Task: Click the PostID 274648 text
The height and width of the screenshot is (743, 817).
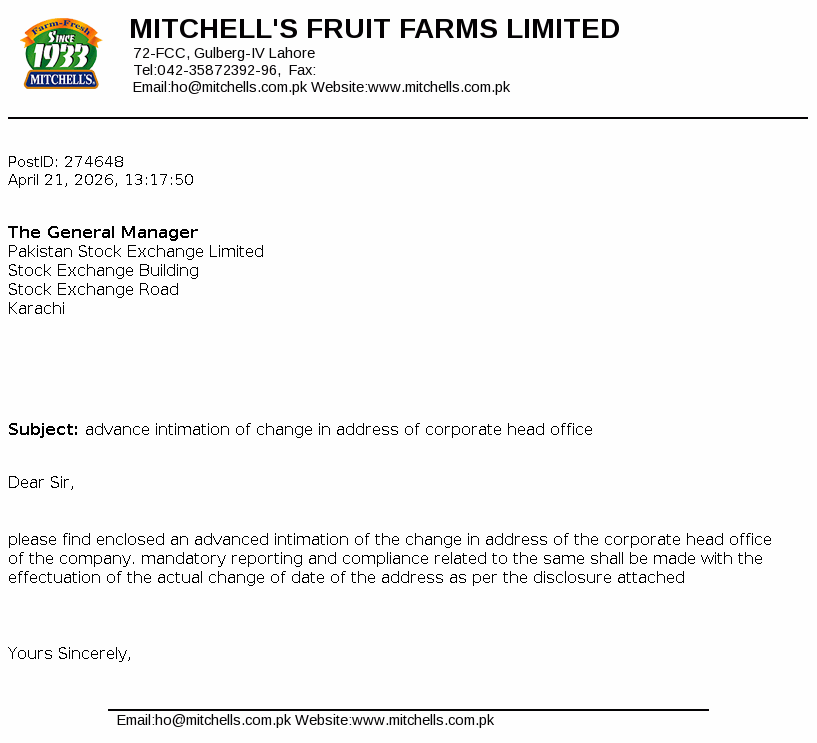Action: (66, 161)
